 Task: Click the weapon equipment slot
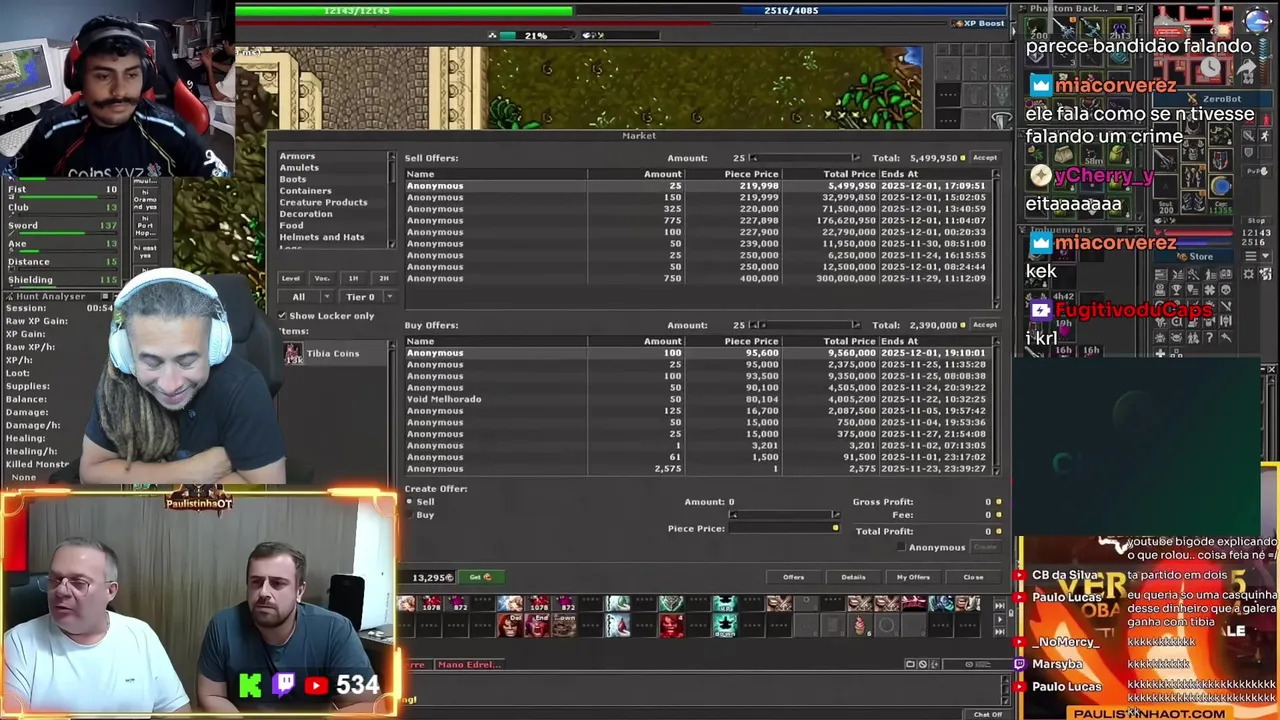[1166, 160]
